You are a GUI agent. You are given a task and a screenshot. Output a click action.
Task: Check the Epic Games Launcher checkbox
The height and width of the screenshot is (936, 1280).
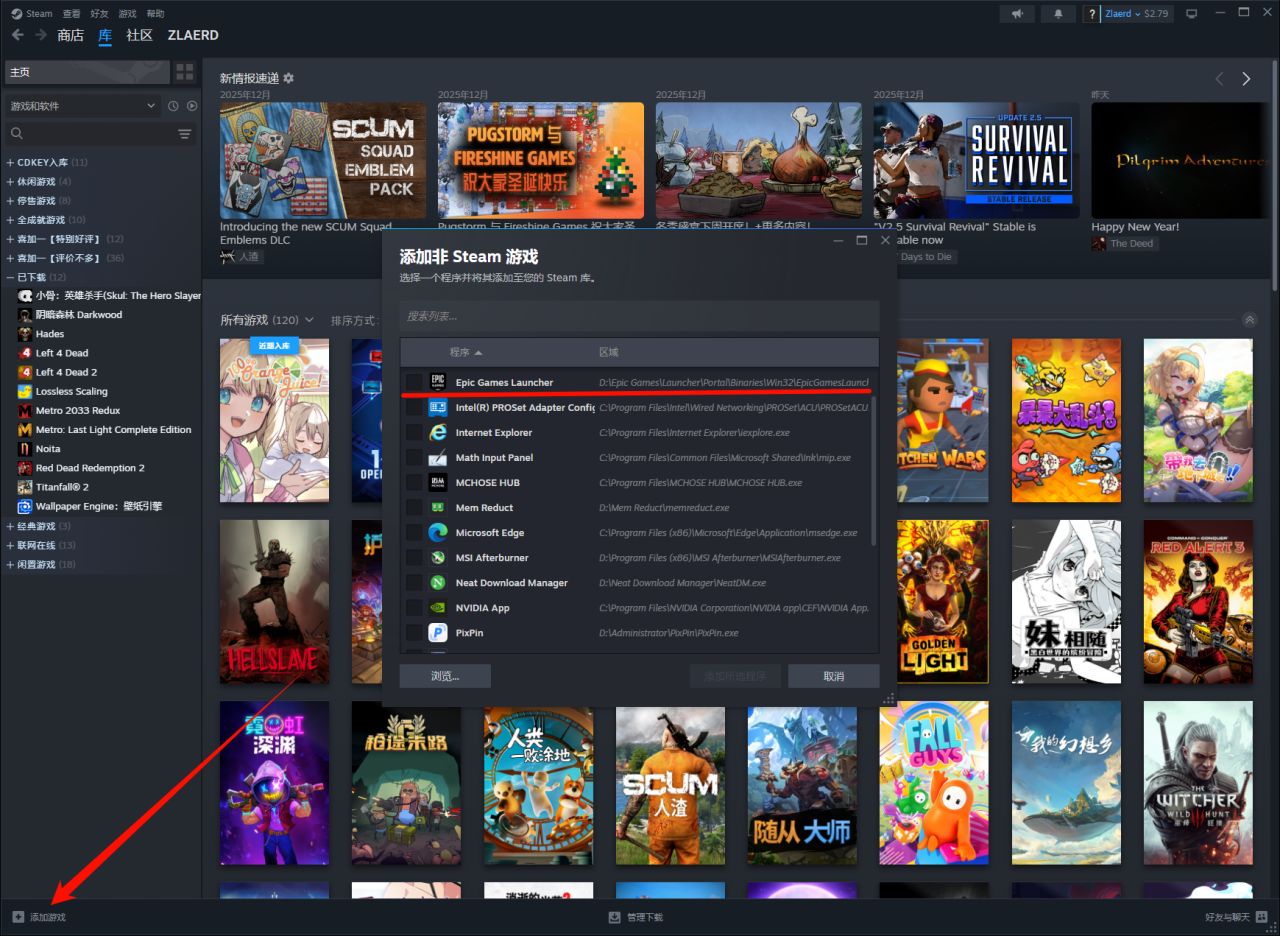[414, 382]
